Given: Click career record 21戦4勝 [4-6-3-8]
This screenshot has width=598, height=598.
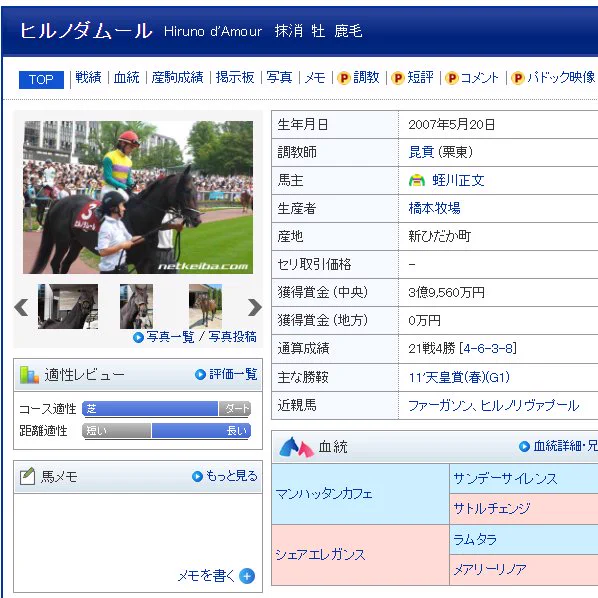Looking at the screenshot, I should pos(462,348).
